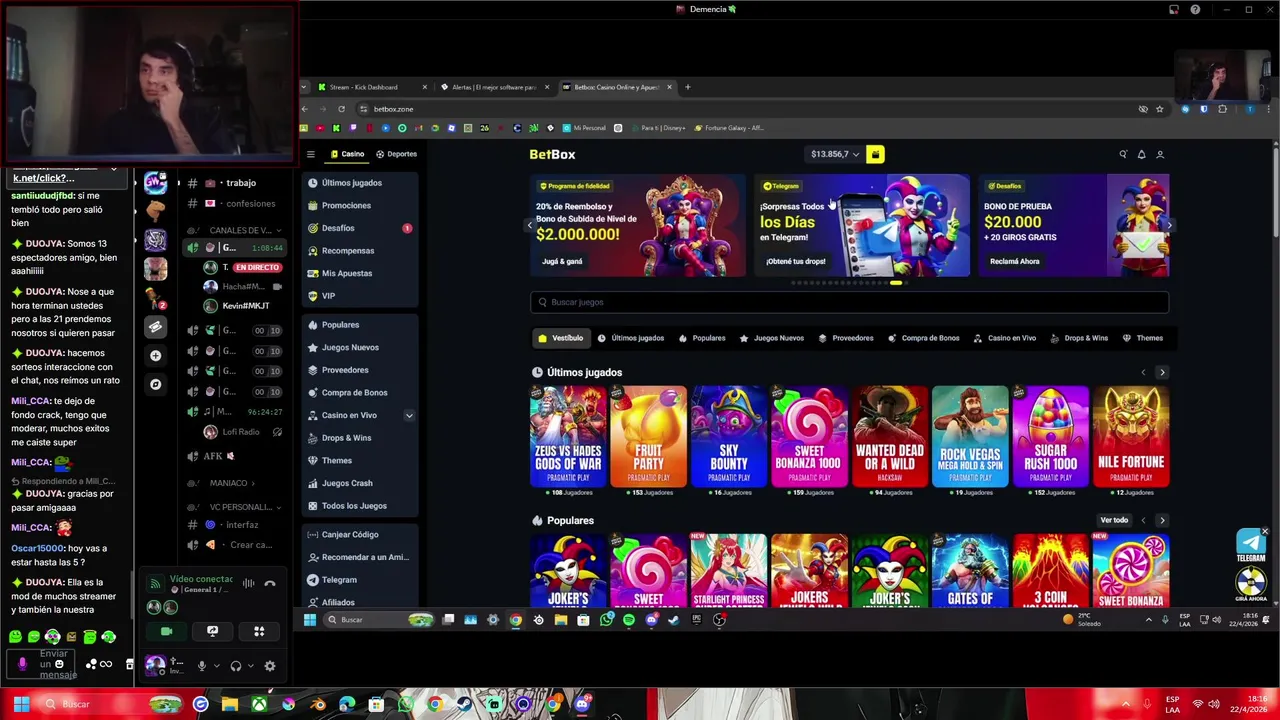Expand the $13.856,7 balance dropdown
This screenshot has height=720, width=1280.
click(855, 155)
